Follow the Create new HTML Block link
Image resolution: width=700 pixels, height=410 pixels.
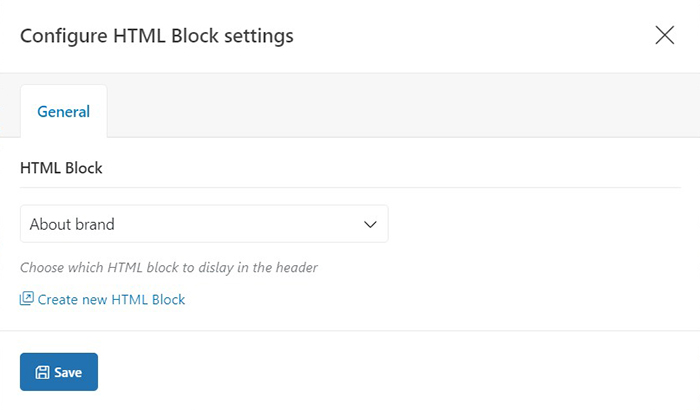pyautogui.click(x=111, y=299)
